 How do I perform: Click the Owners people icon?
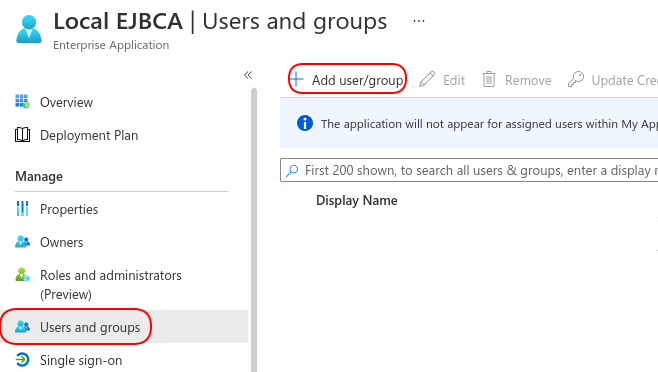click(22, 242)
